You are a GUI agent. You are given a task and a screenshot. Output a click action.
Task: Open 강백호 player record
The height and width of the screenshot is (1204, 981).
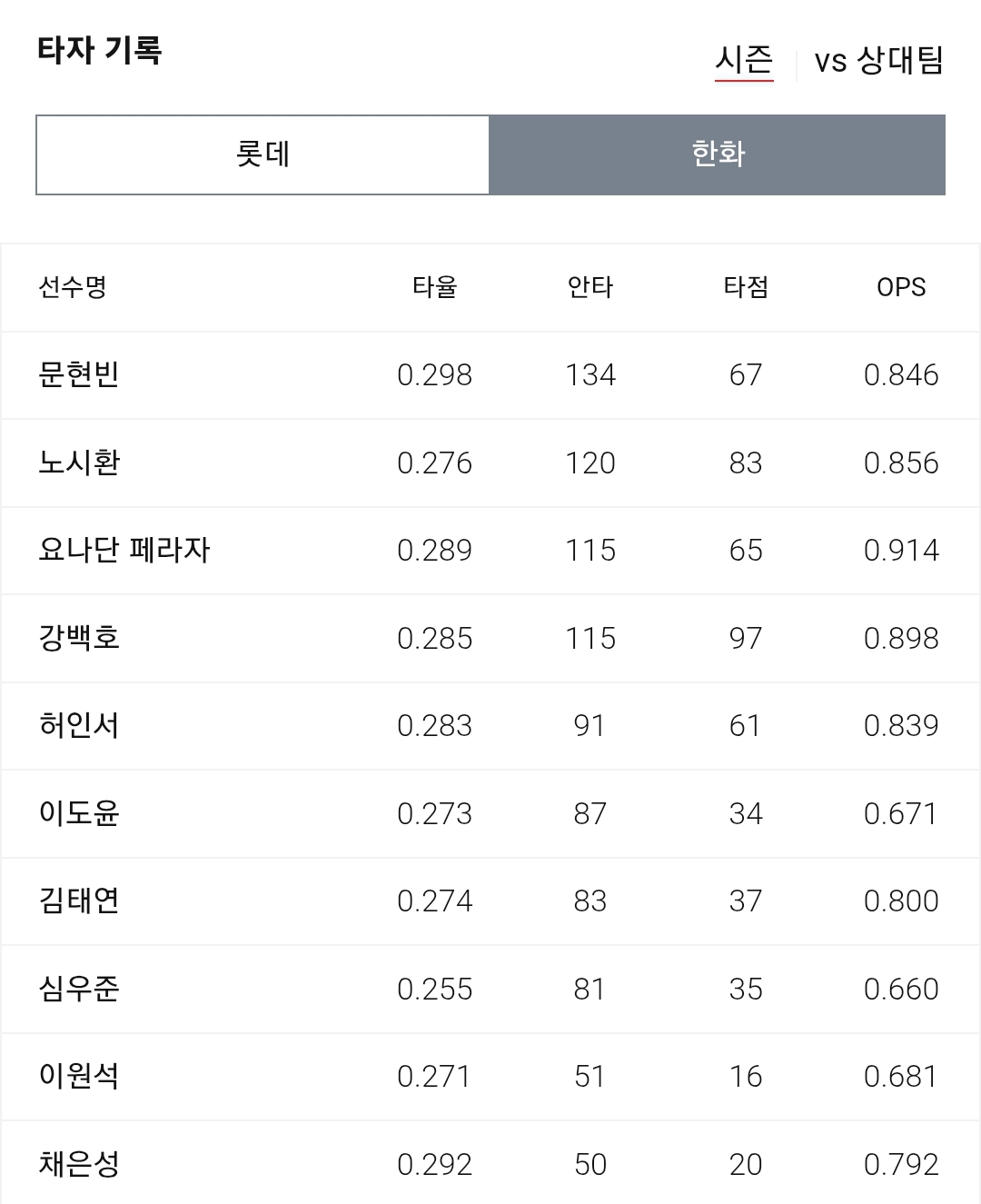pos(490,639)
